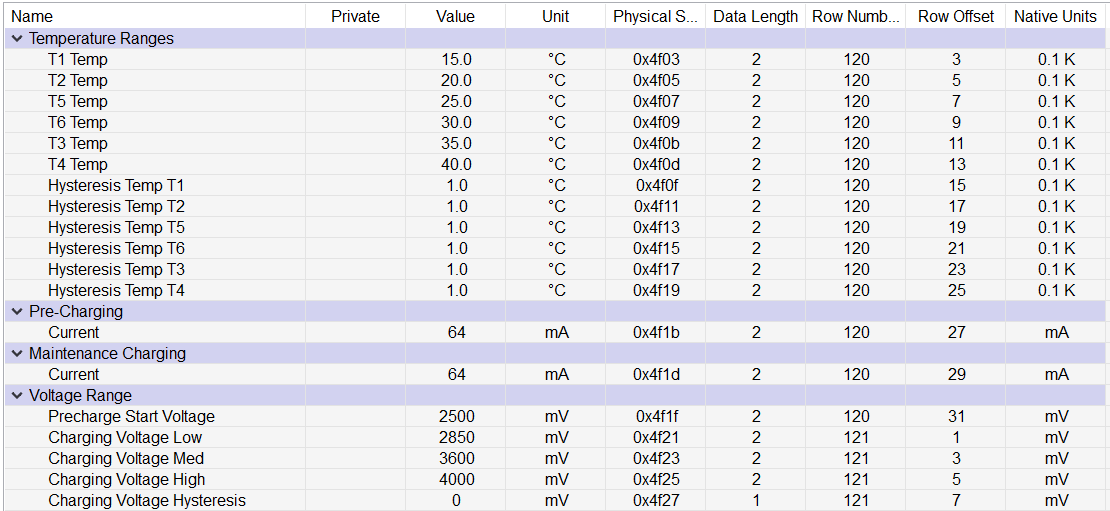Click the T4 Temp value 40.0
Viewport: 1110px width, 511px height.
click(x=456, y=165)
